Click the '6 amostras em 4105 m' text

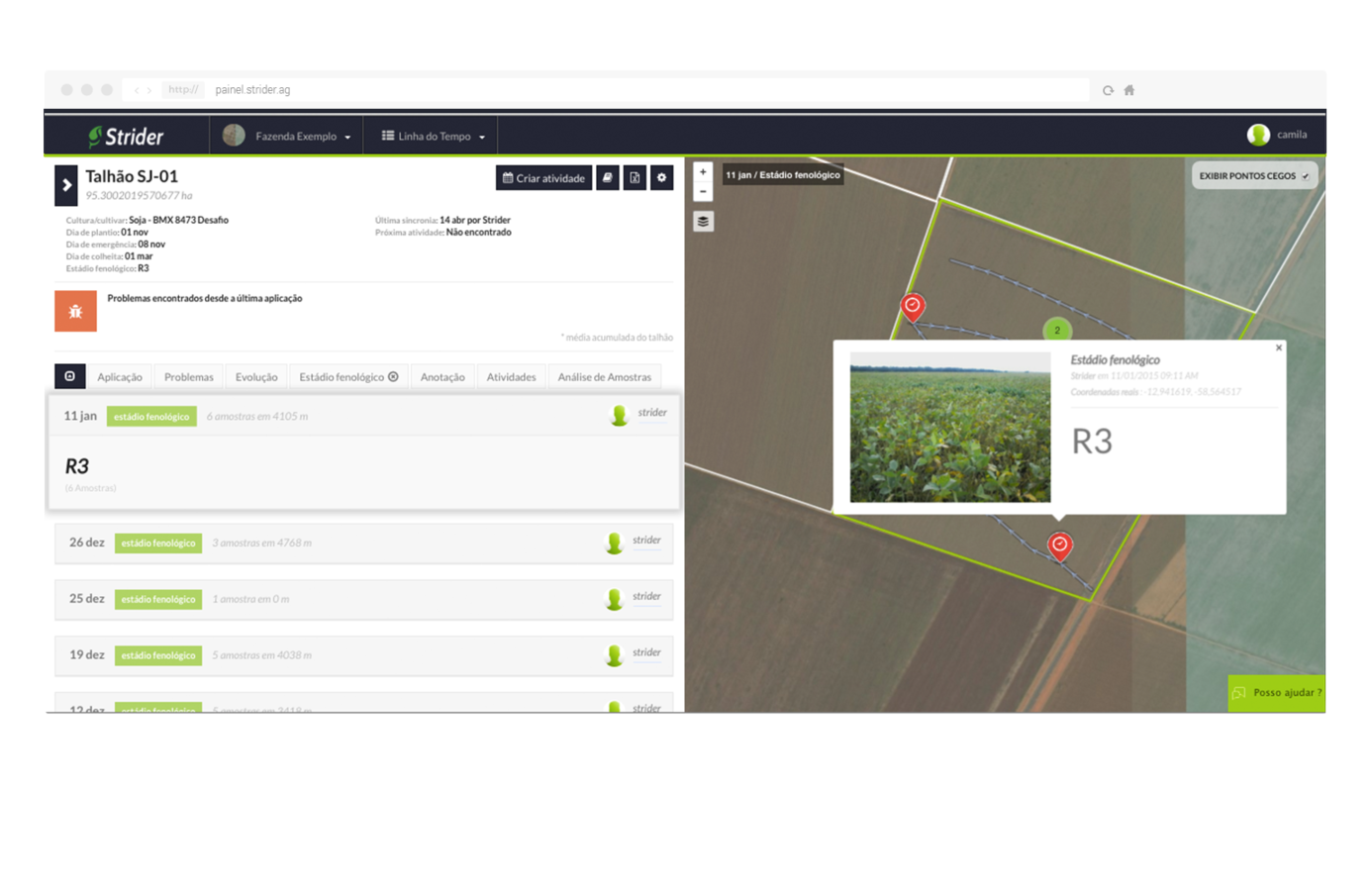[257, 417]
